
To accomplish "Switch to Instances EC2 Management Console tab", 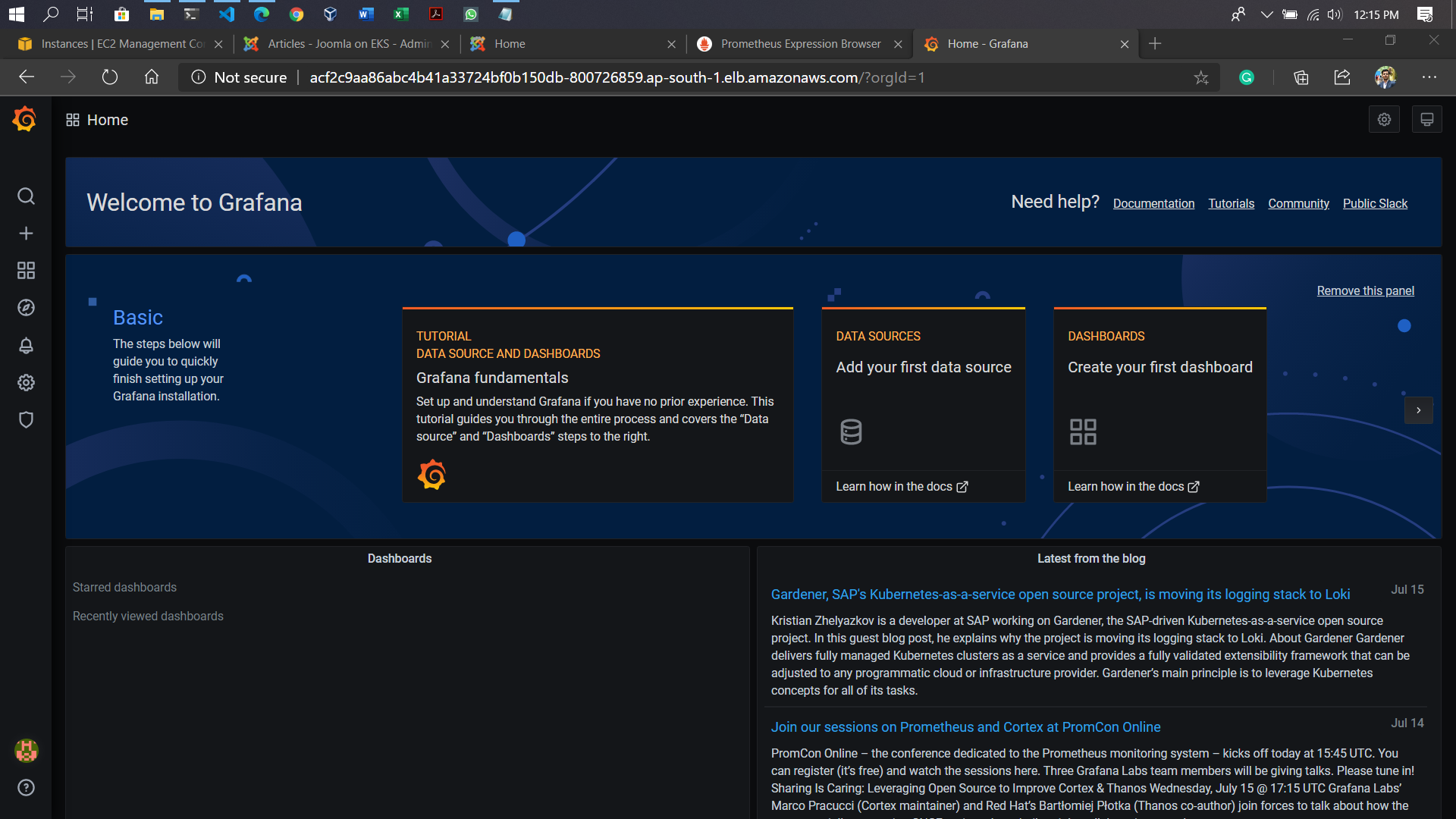I will click(121, 44).
